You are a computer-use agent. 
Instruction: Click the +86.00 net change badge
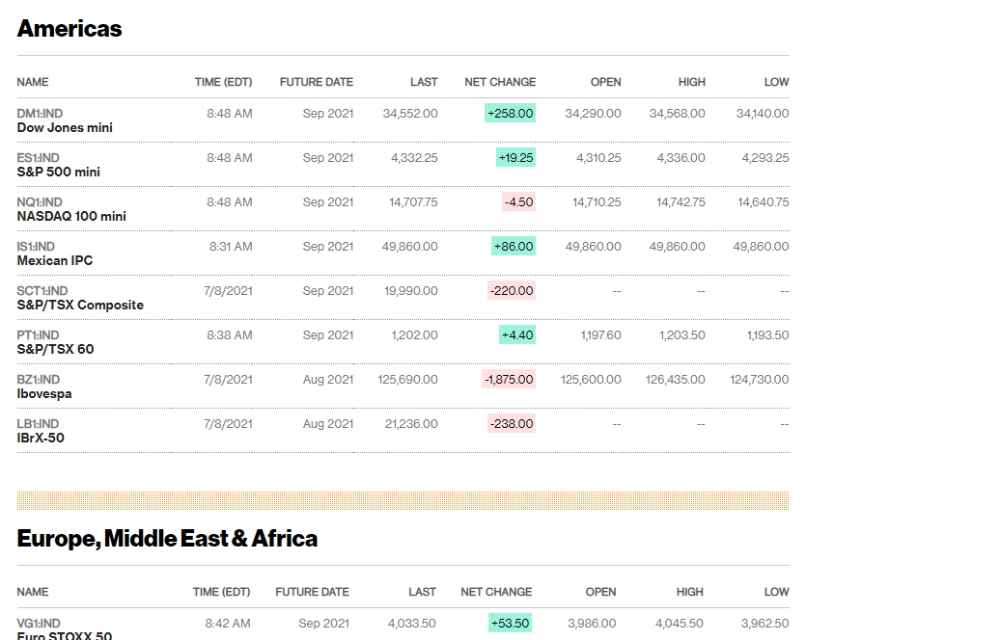tap(513, 246)
